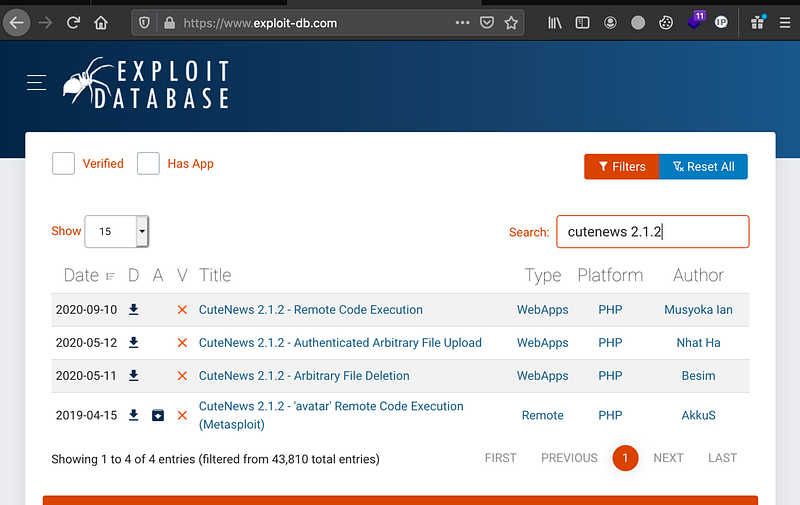Toggle the browser sidebar view
The width and height of the screenshot is (800, 505).
coord(582,23)
